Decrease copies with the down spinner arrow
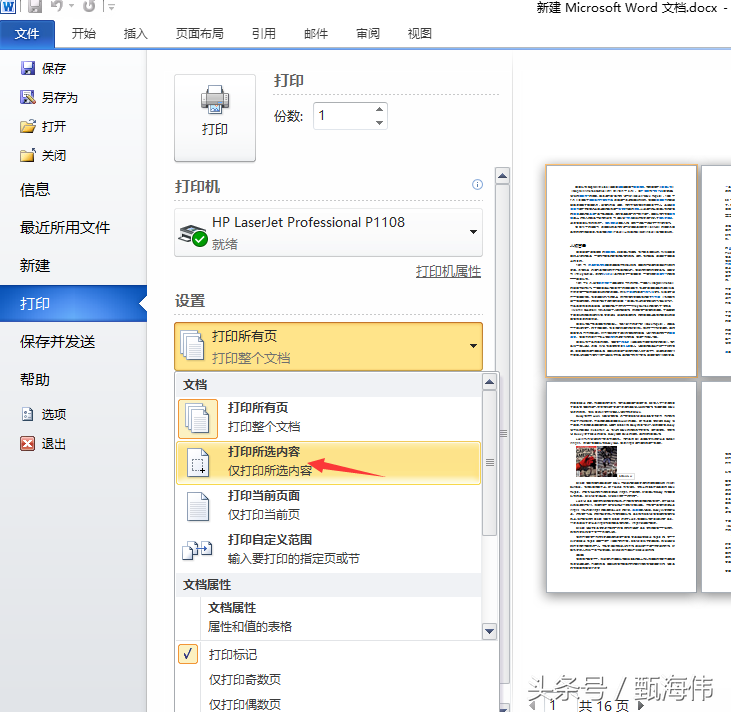Image resolution: width=731 pixels, height=712 pixels. [379, 123]
